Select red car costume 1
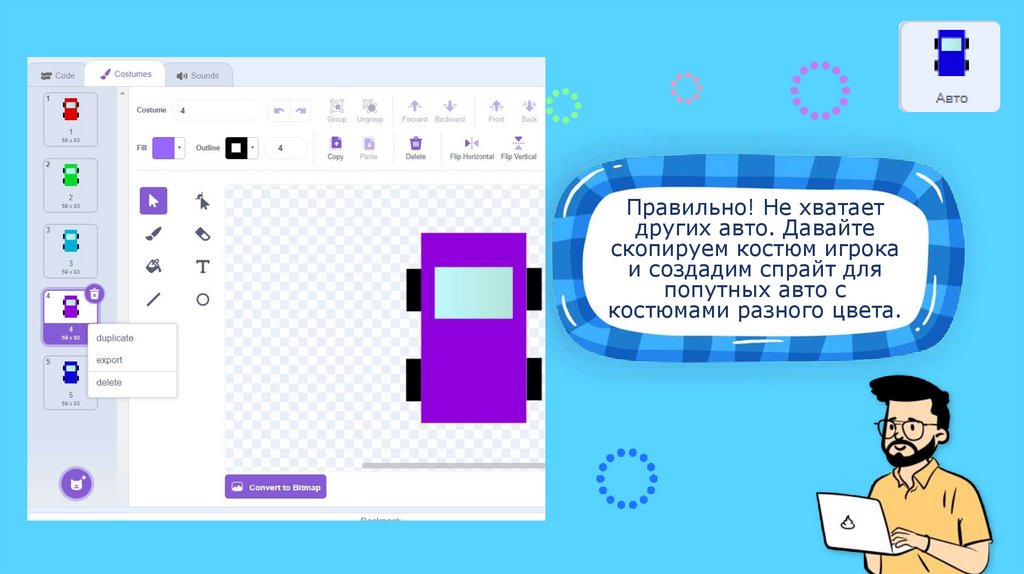Screen dimensions: 1024x574 tap(71, 120)
